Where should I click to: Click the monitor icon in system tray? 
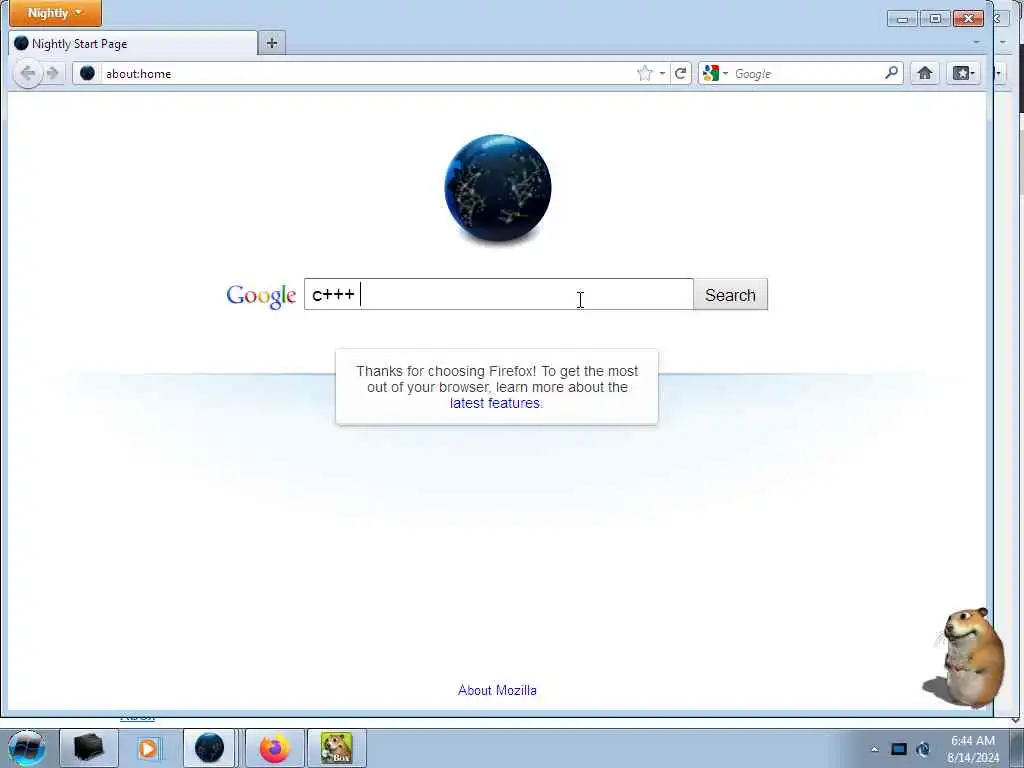pos(899,749)
